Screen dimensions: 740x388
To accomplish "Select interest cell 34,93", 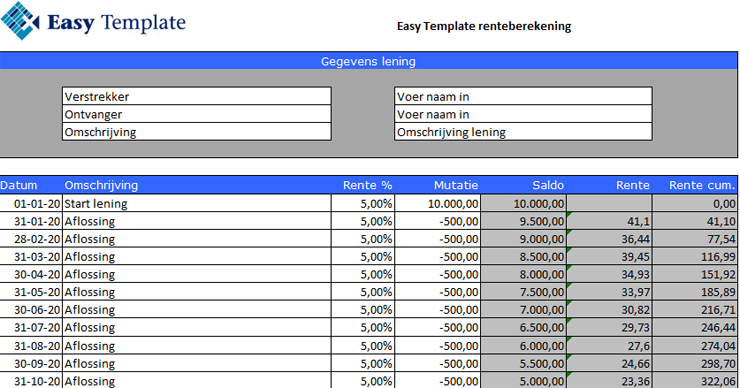I will tap(610, 274).
